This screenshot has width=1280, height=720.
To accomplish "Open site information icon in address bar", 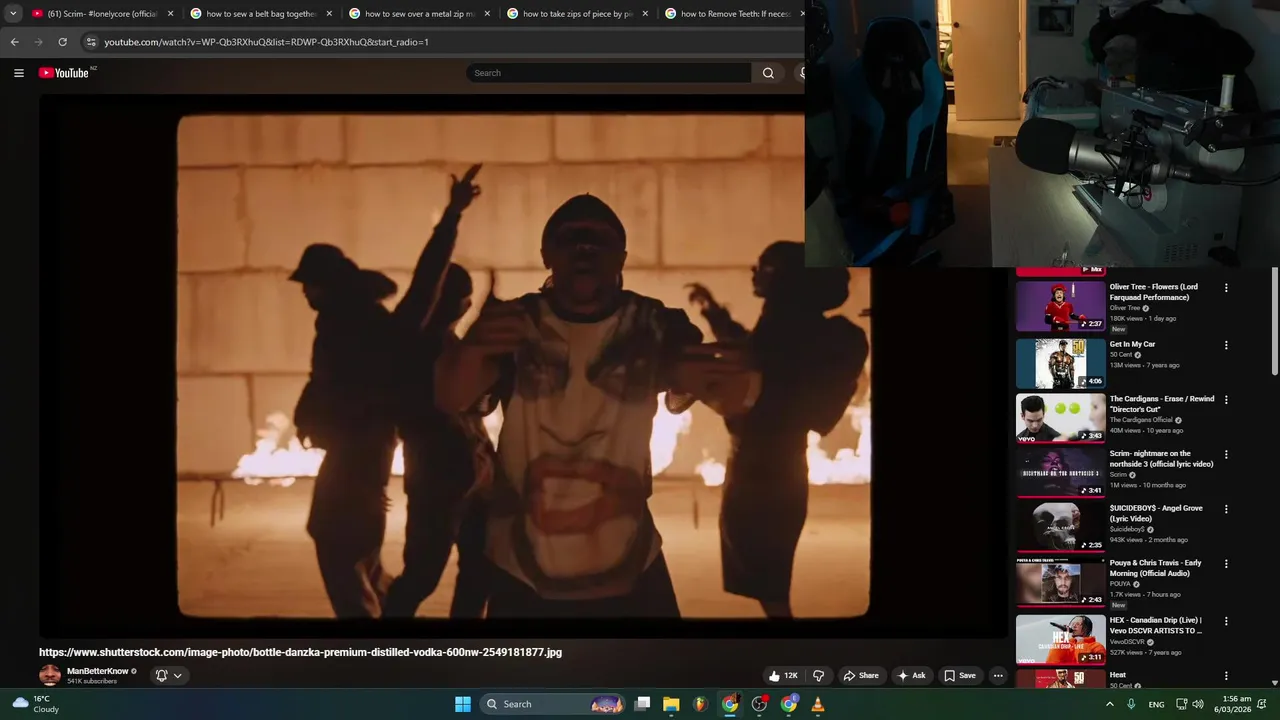I will point(91,42).
